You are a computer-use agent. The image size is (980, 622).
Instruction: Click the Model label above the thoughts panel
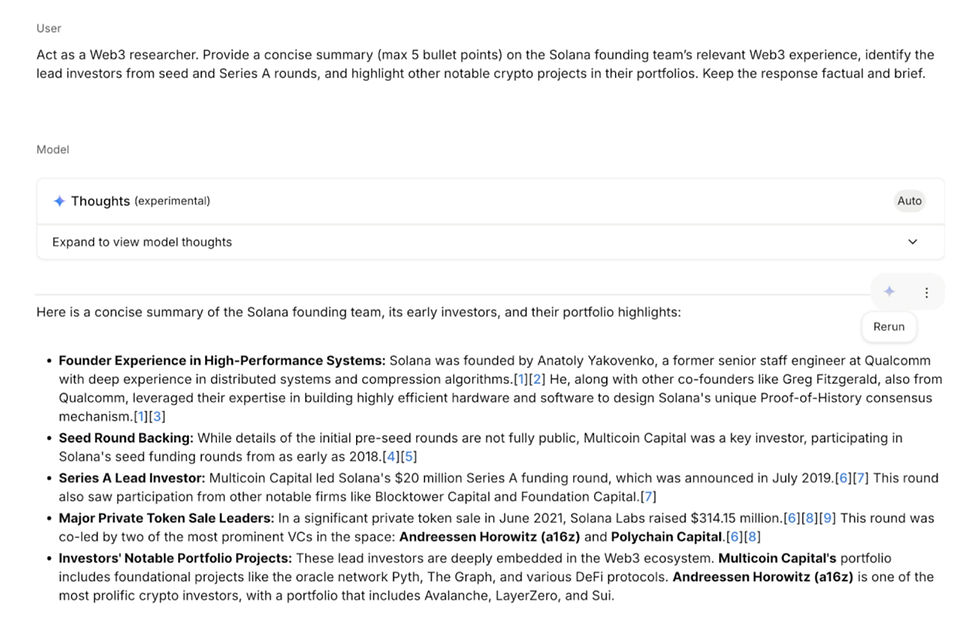pos(52,149)
